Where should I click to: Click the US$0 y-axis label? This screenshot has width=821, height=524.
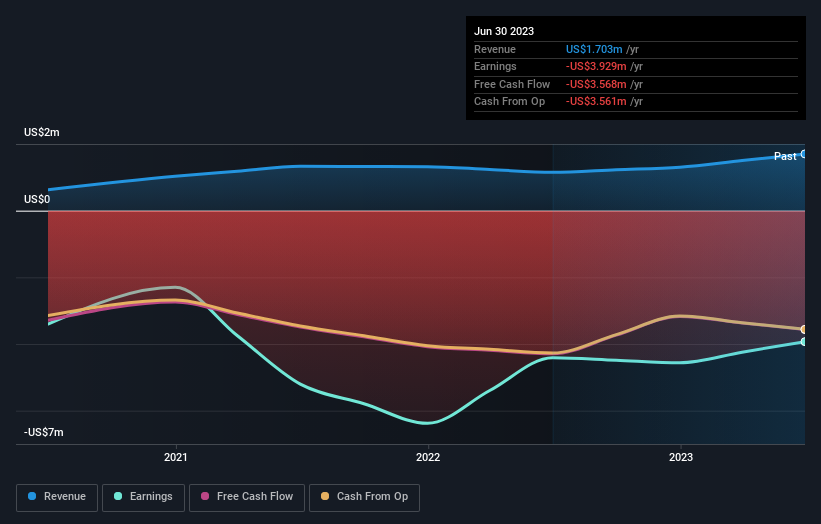point(37,199)
